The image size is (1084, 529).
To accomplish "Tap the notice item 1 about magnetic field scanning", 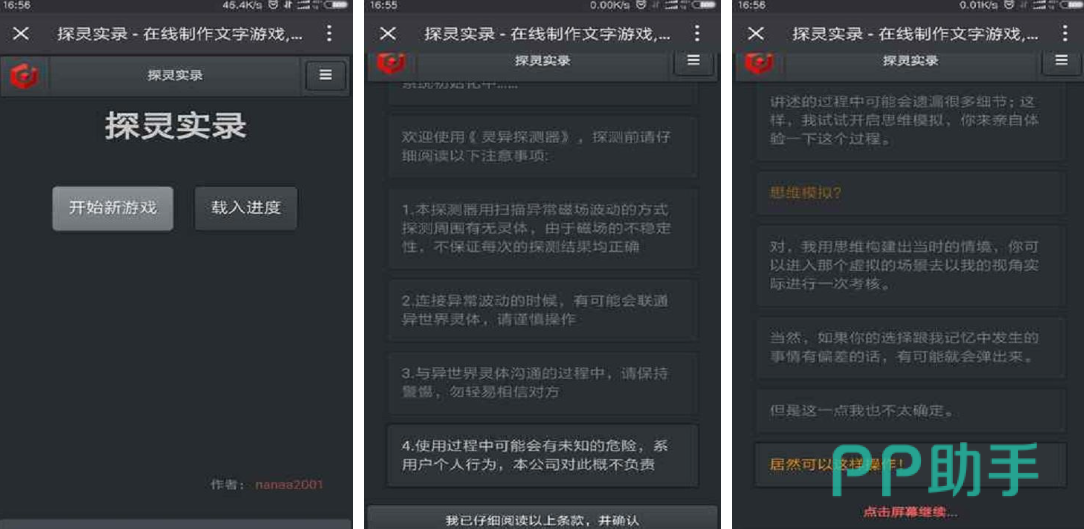I will tap(542, 228).
